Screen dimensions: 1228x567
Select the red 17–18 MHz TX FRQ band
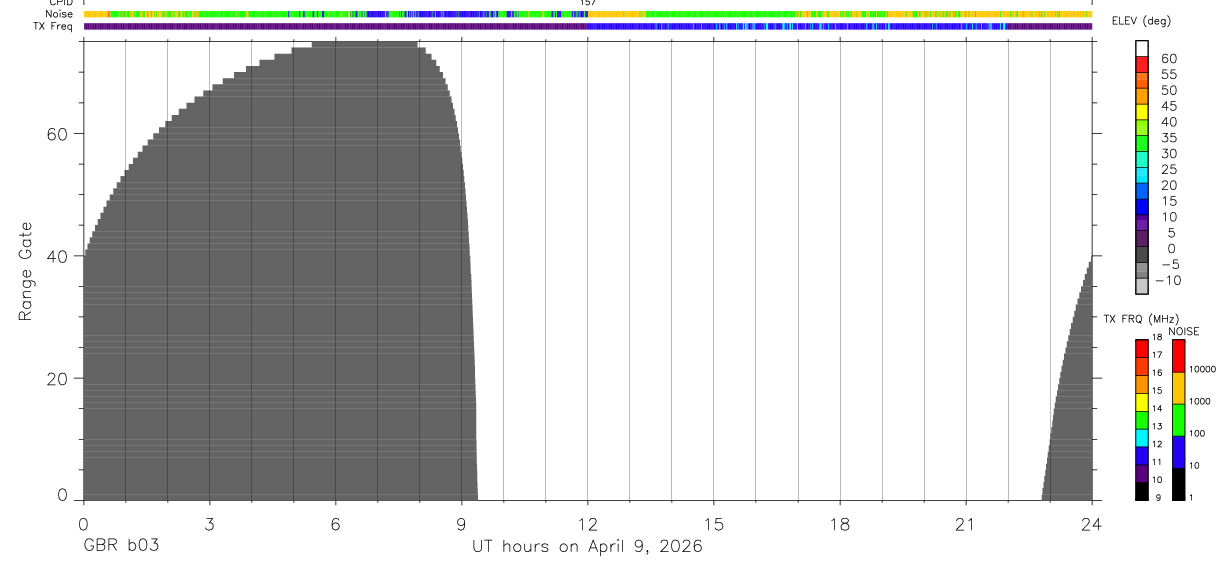click(1141, 348)
